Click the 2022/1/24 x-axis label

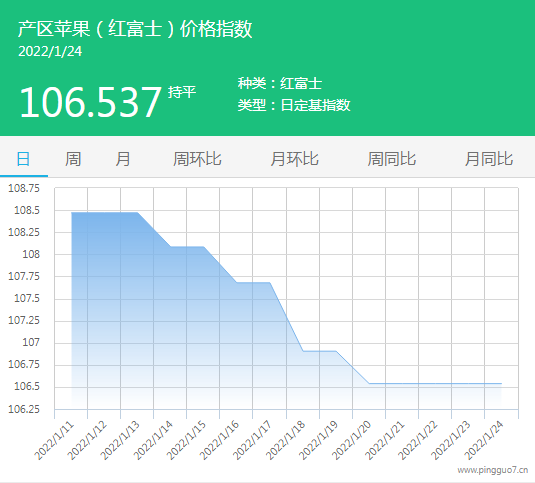tap(485, 440)
